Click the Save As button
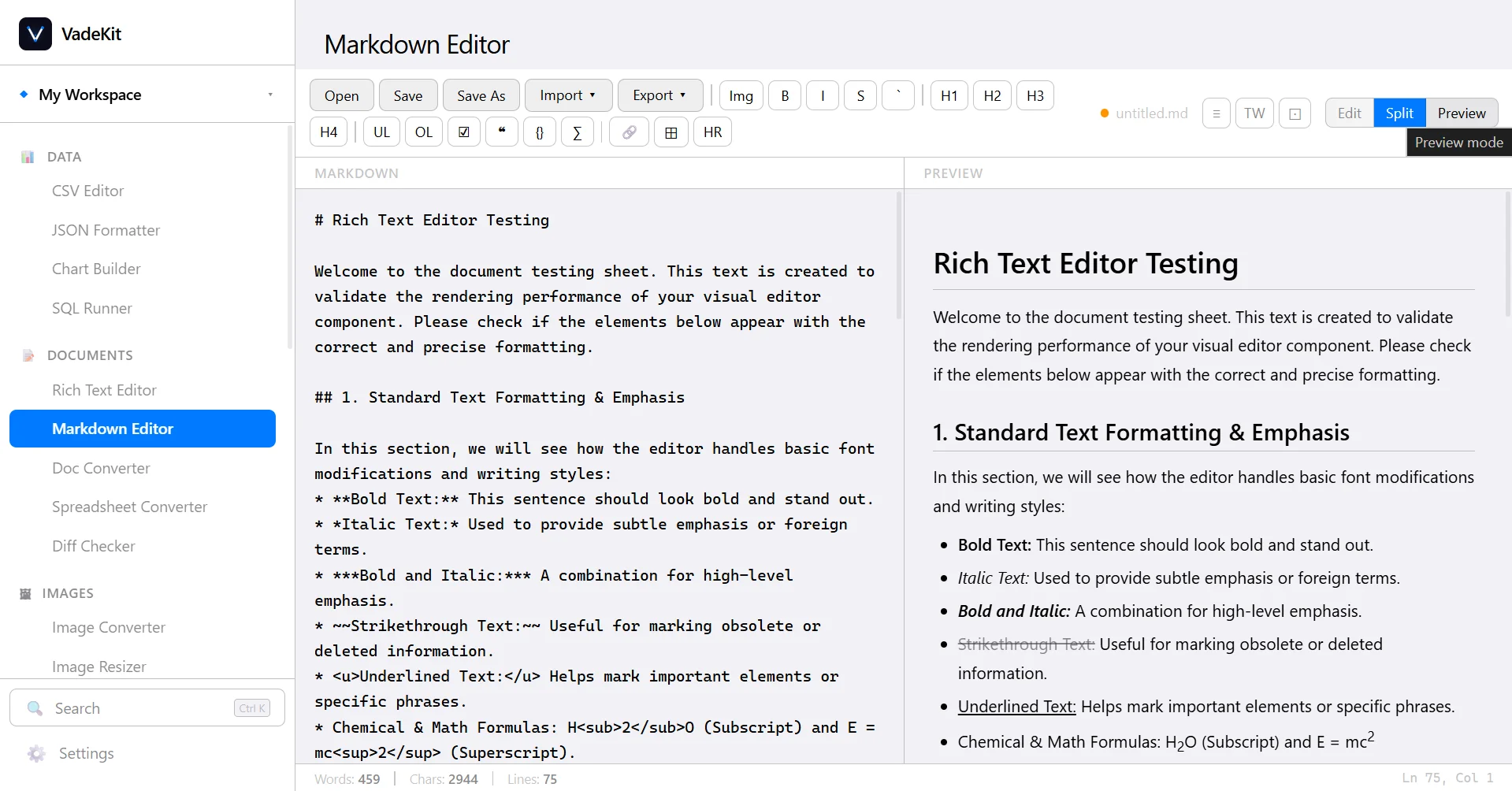The height and width of the screenshot is (791, 1512). pos(481,95)
